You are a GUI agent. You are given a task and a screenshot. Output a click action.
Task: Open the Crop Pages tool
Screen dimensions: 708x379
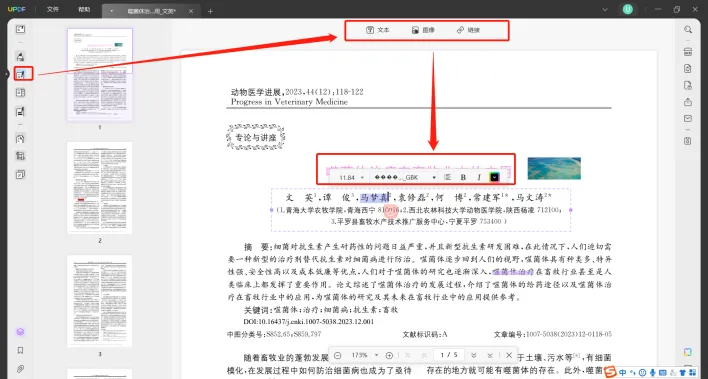click(20, 156)
